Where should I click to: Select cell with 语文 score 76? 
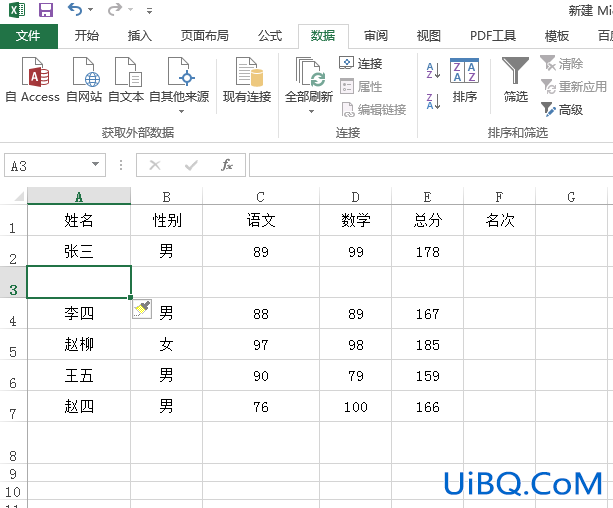261,406
